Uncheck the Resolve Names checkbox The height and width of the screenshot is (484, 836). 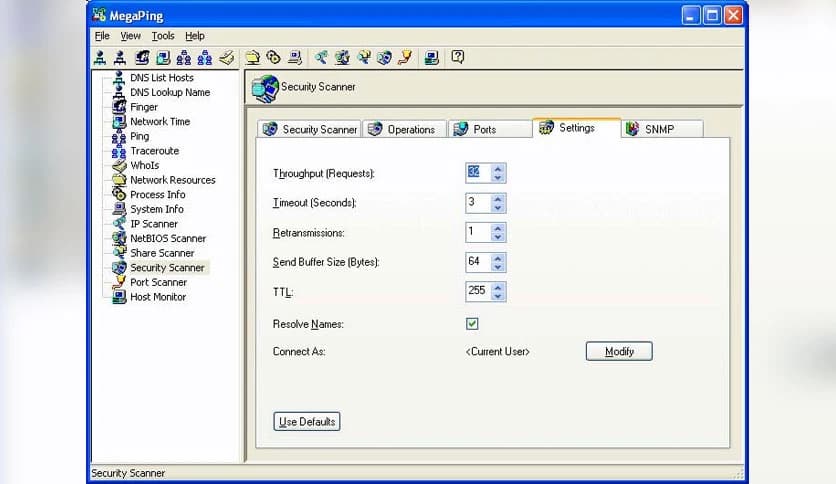(x=472, y=324)
